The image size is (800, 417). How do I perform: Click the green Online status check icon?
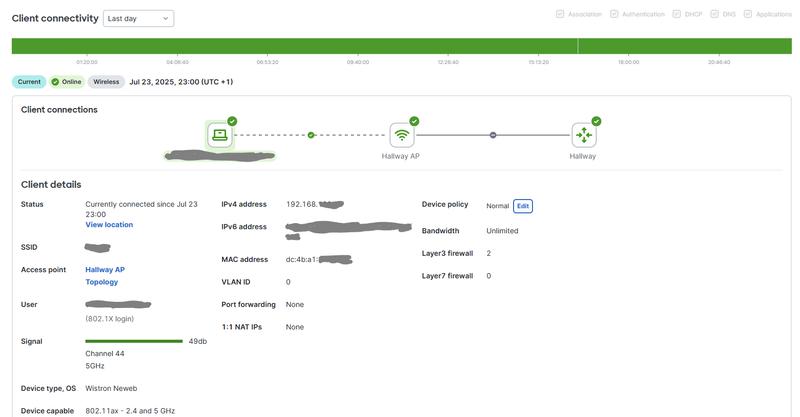click(56, 82)
